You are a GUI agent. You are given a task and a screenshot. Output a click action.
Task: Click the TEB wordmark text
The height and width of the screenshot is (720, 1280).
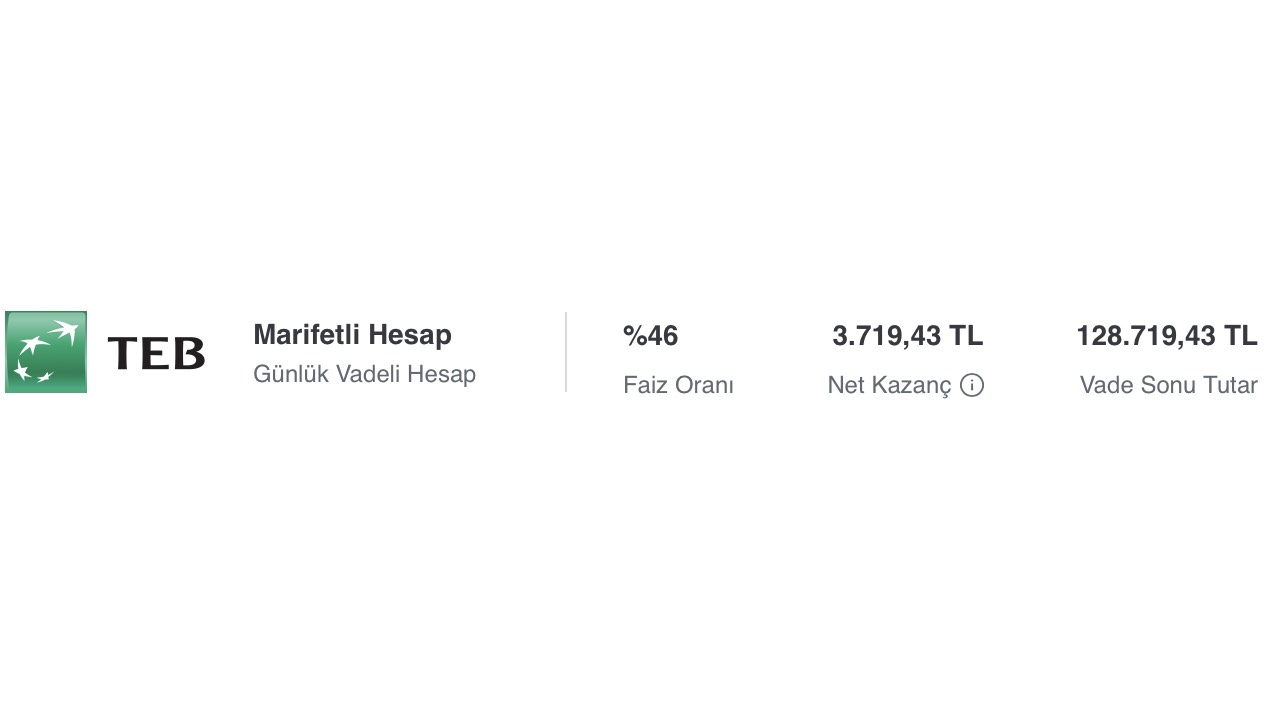tap(156, 353)
